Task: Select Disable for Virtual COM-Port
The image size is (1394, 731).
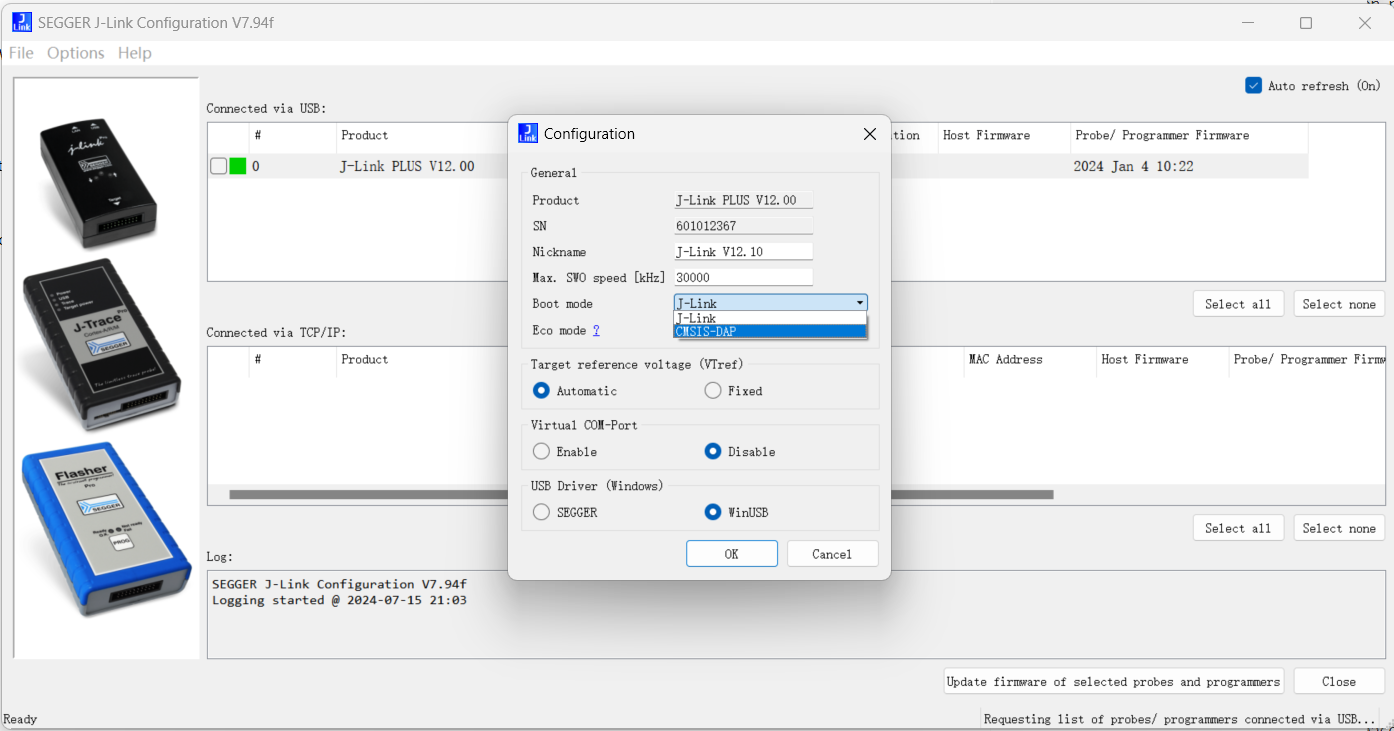Action: click(x=713, y=451)
